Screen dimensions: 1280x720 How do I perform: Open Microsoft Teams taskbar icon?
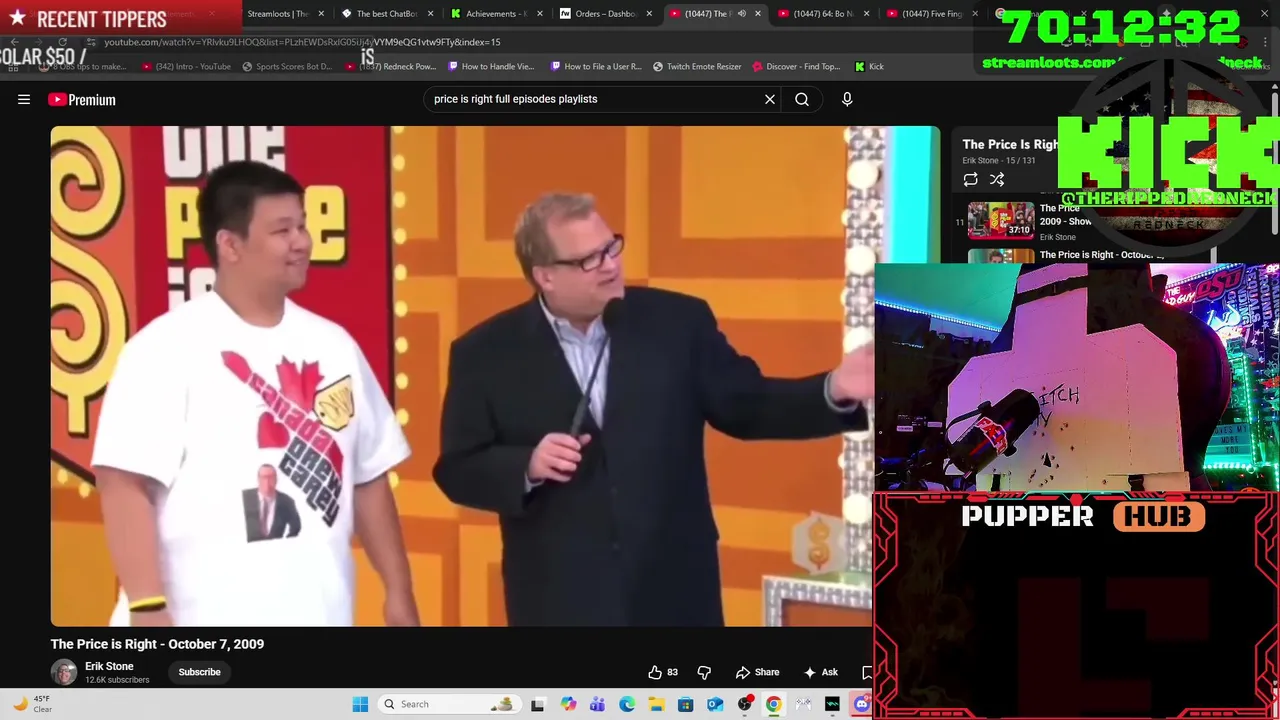pyautogui.click(x=597, y=704)
